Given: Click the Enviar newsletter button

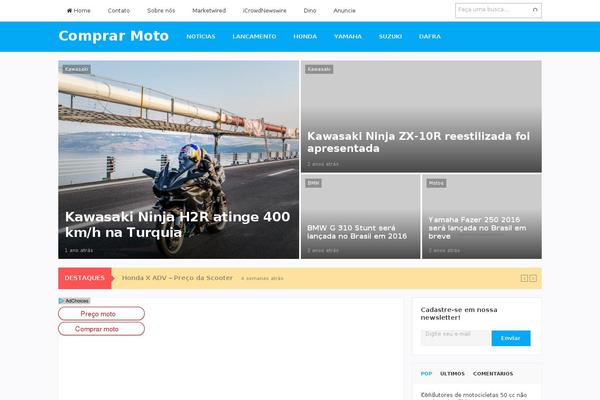Looking at the screenshot, I should coord(511,338).
